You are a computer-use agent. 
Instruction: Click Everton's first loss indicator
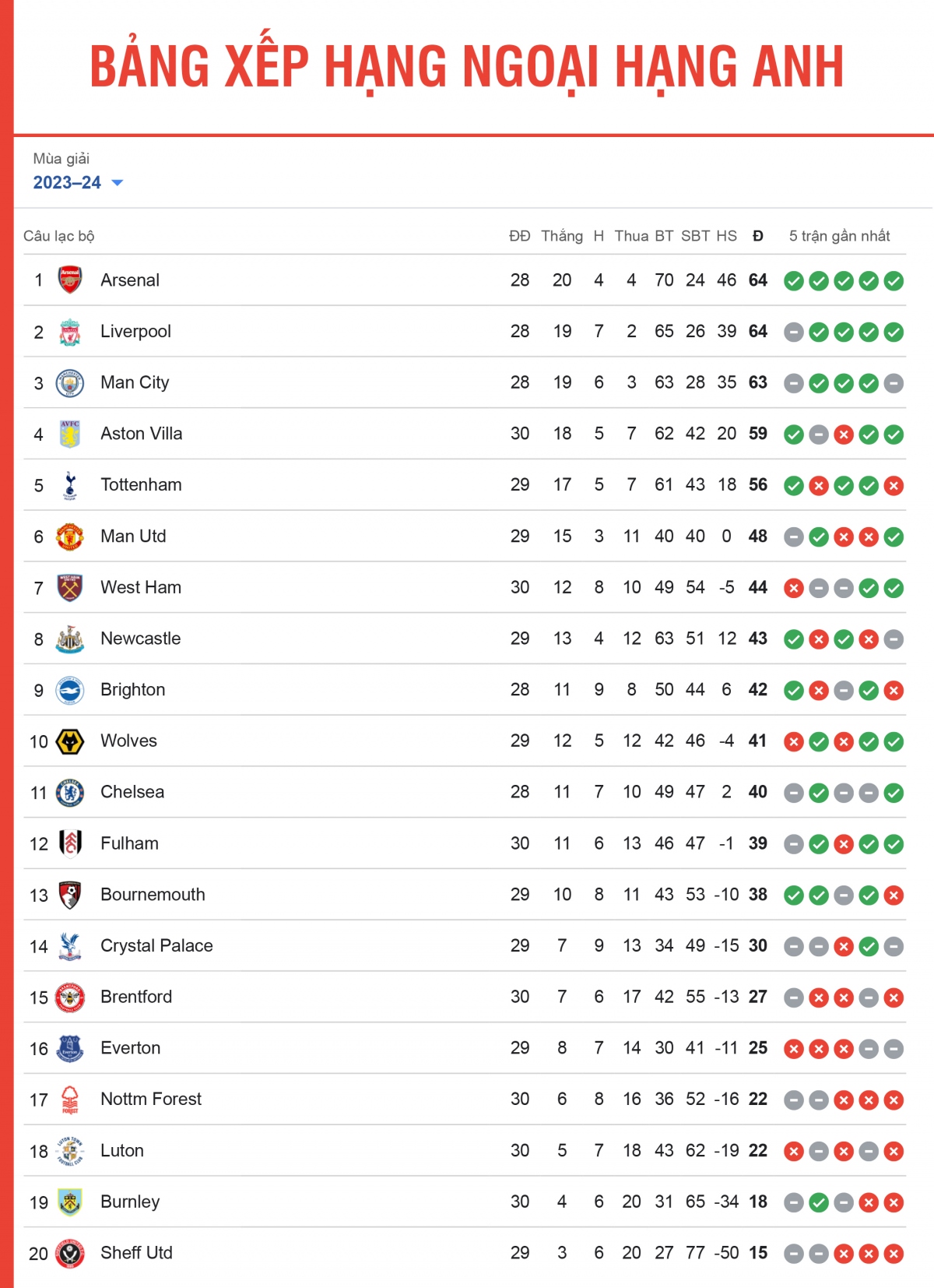coord(794,1049)
